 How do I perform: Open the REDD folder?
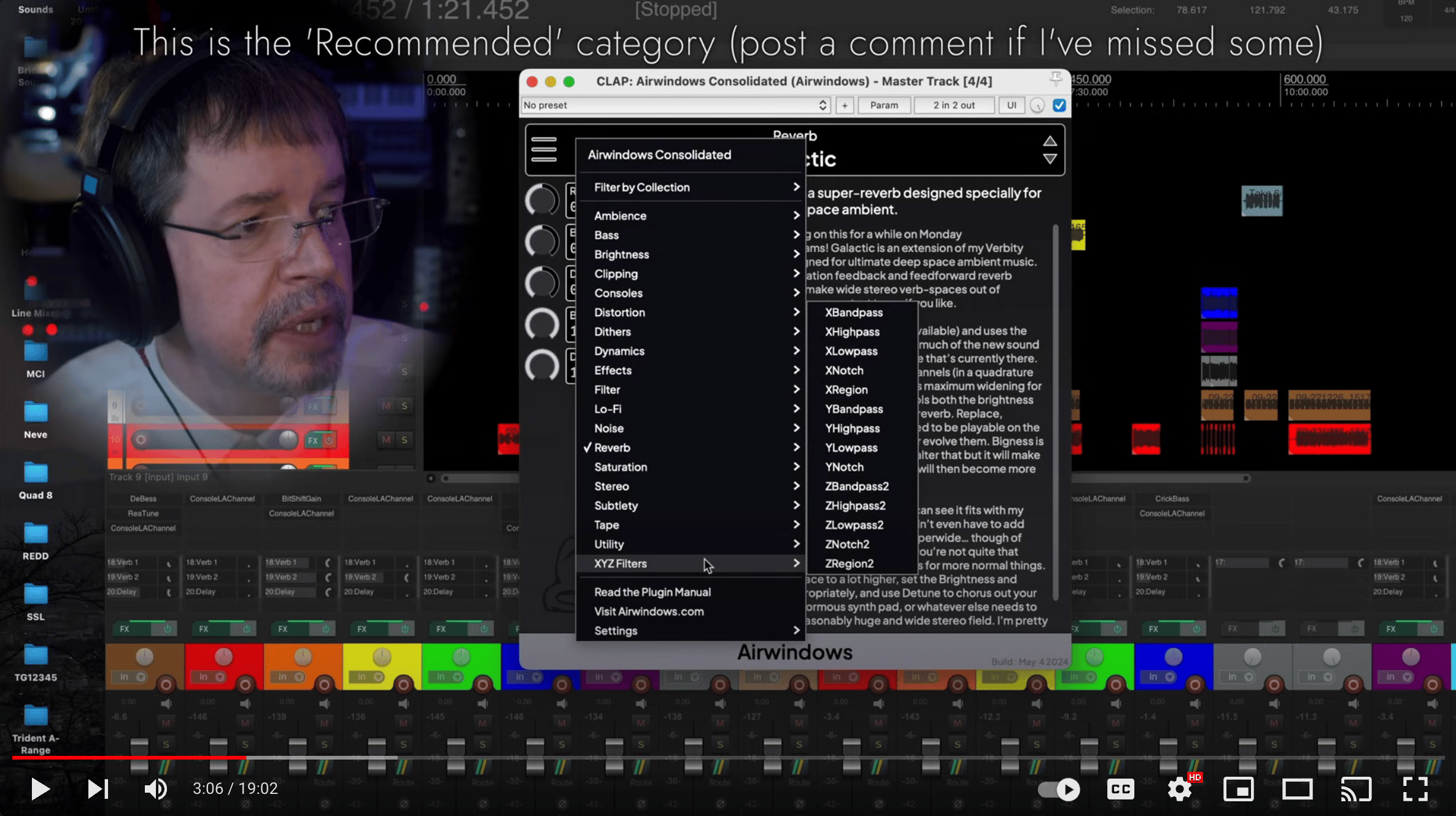[x=36, y=542]
